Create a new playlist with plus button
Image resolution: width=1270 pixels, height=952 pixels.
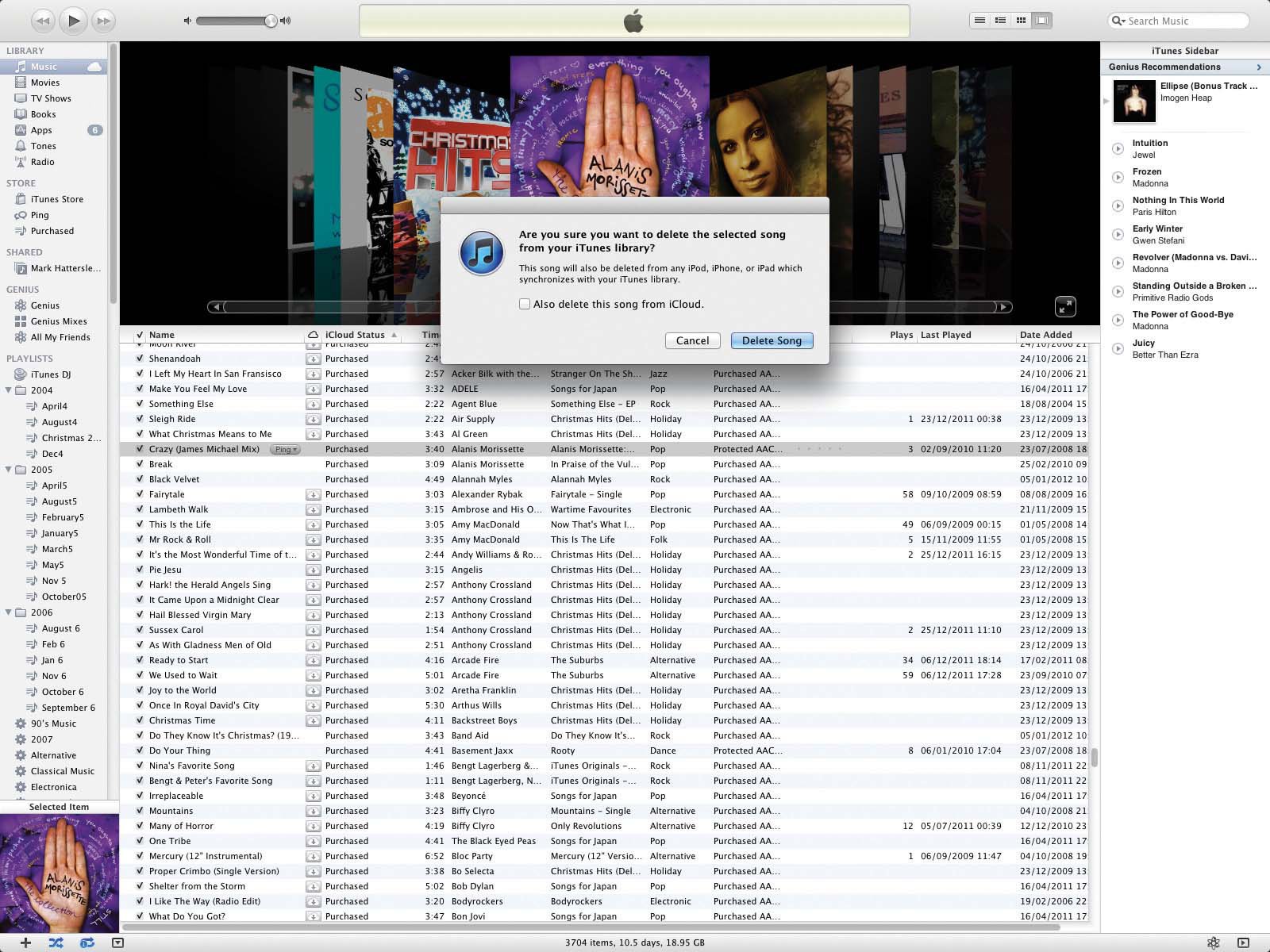(25, 942)
